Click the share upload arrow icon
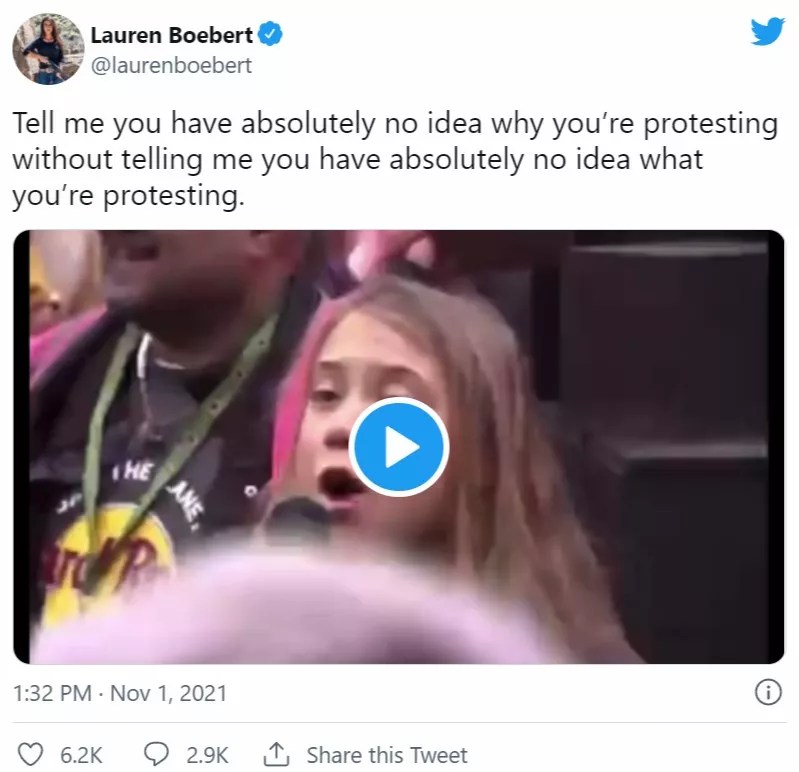 tap(276, 754)
